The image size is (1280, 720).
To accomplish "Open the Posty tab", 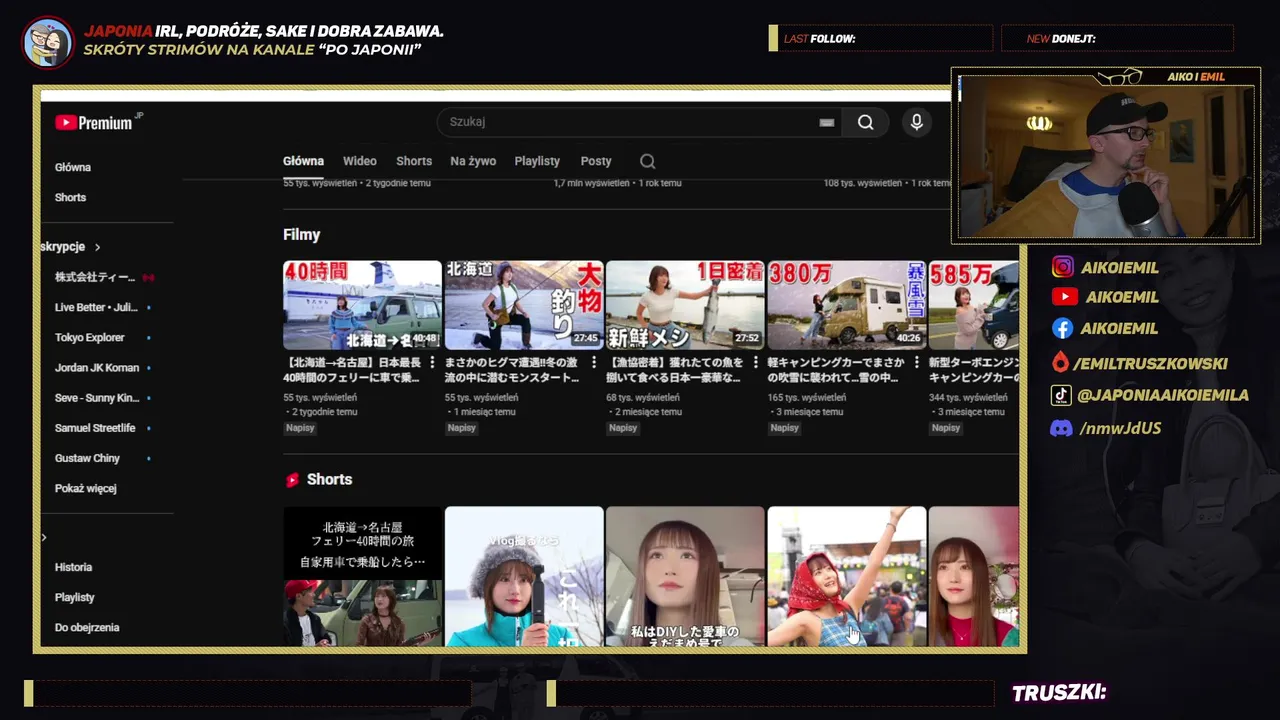I will click(x=596, y=161).
